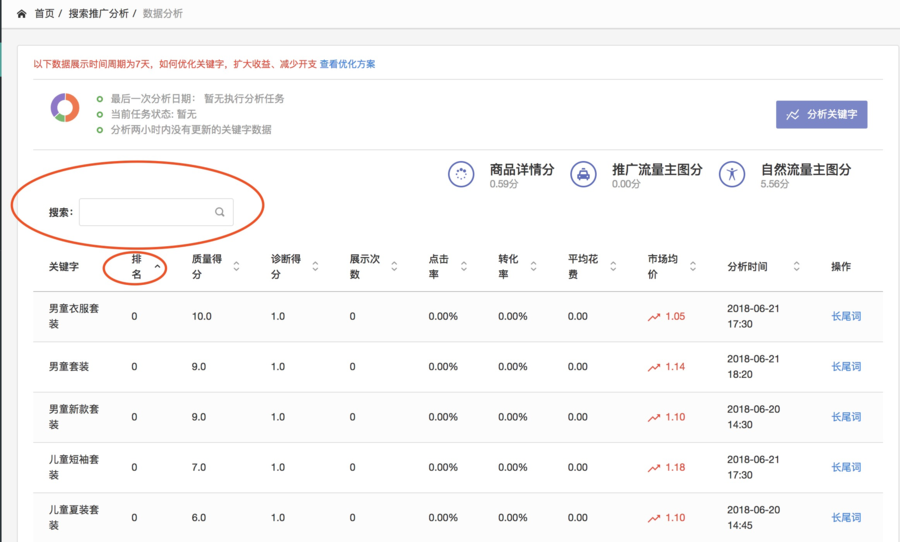Image resolution: width=900 pixels, height=542 pixels.
Task: Click the home icon in breadcrumb
Action: 21,14
